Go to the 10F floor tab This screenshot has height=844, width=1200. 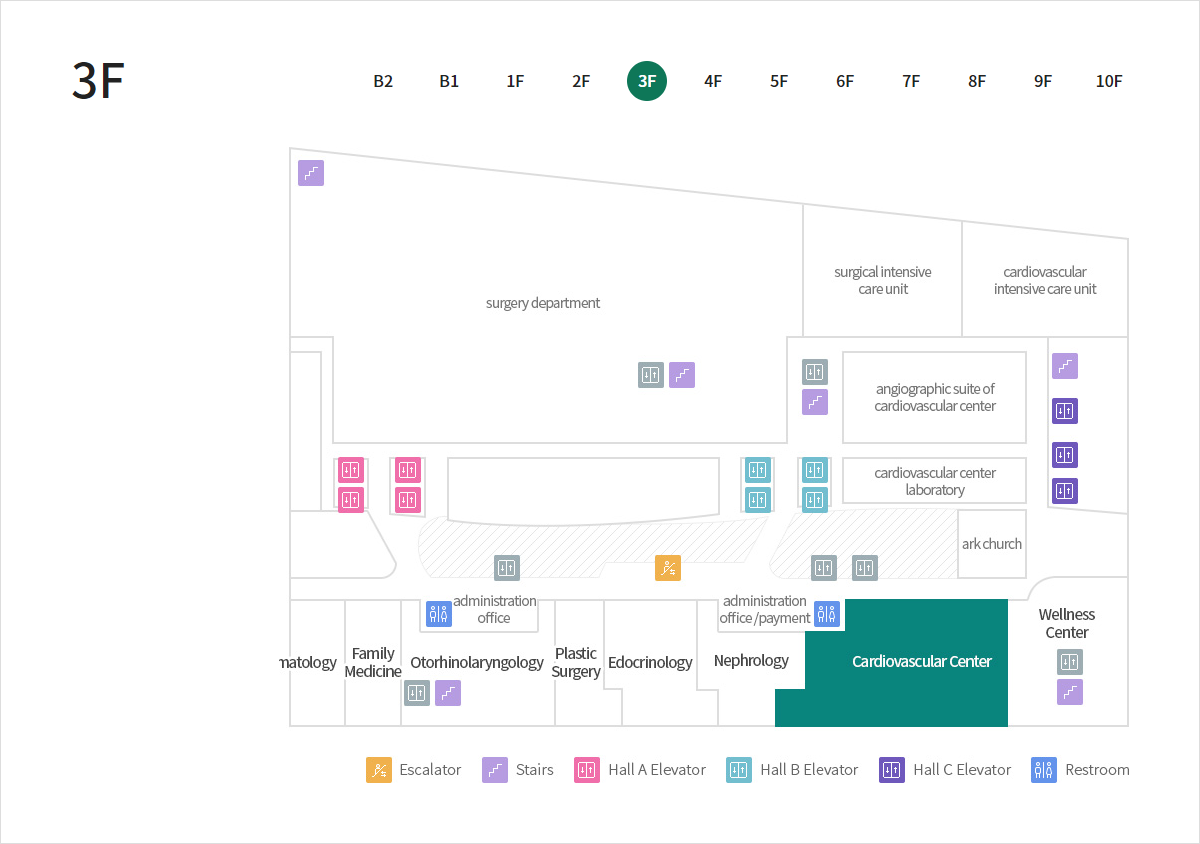1109,82
